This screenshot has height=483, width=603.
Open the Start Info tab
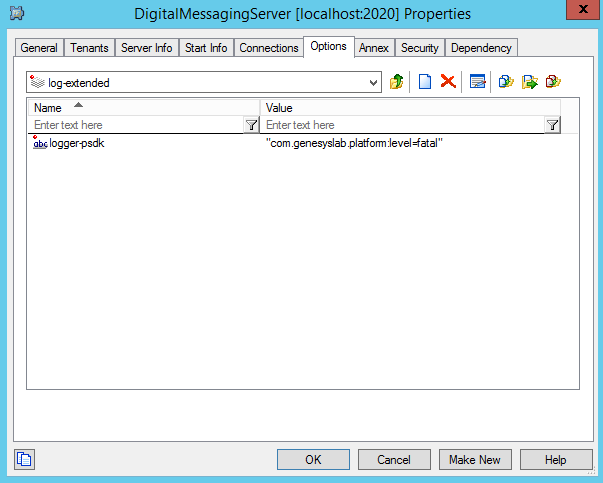(206, 48)
